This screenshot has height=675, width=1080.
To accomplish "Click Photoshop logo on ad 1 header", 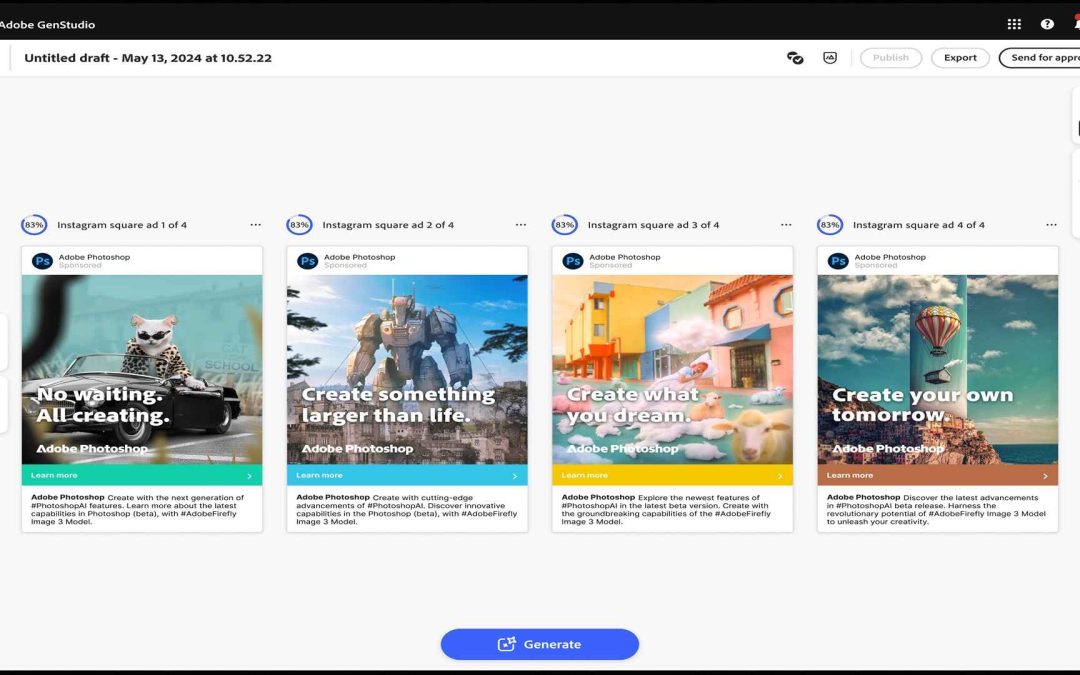I will 42,261.
